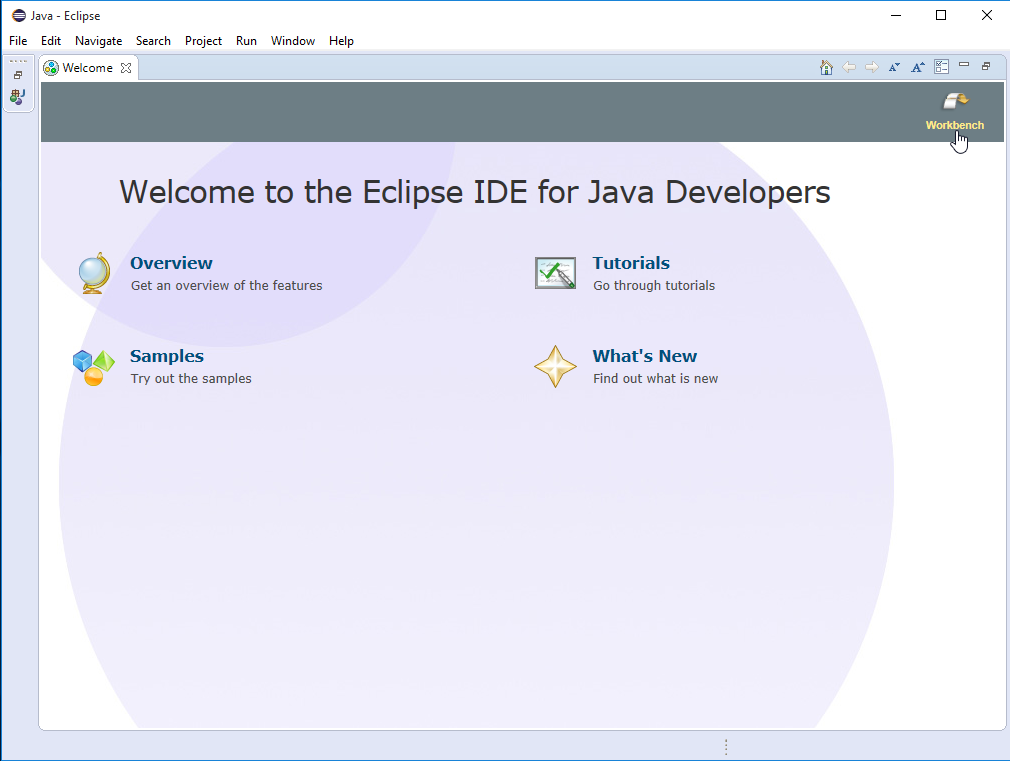Close the Welcome tab
Viewport: 1010px width, 761px height.
point(126,67)
